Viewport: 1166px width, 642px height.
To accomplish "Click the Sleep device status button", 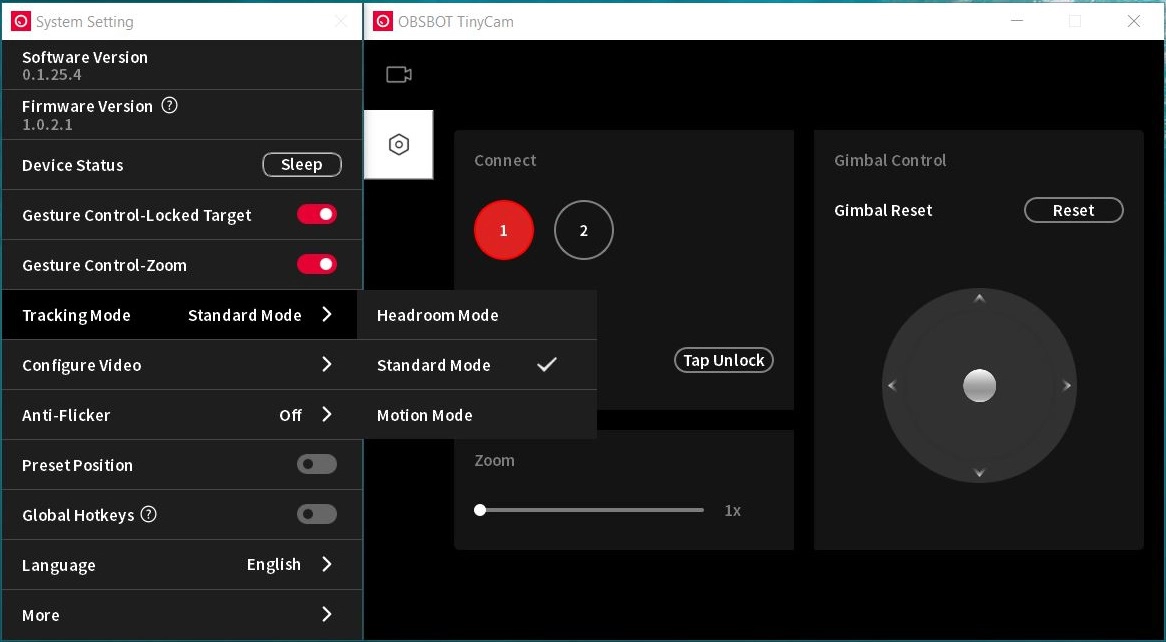I will [x=302, y=164].
